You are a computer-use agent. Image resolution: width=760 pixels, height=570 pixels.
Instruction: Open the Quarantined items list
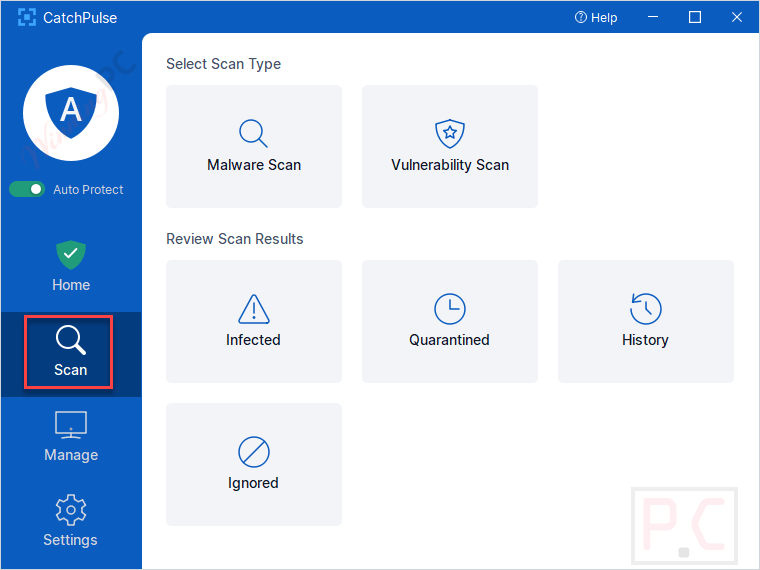tap(450, 321)
